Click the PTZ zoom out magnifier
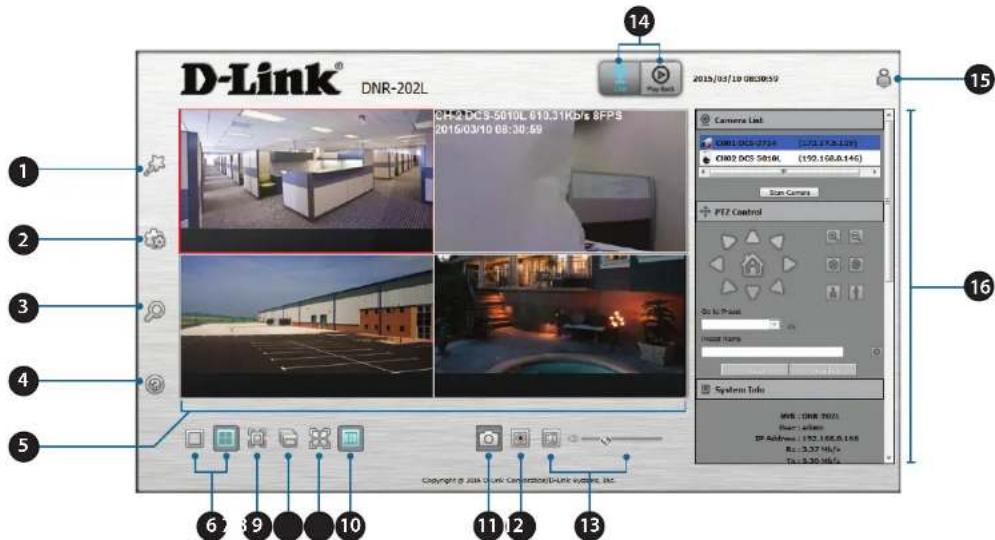The width and height of the screenshot is (995, 540). (x=856, y=236)
